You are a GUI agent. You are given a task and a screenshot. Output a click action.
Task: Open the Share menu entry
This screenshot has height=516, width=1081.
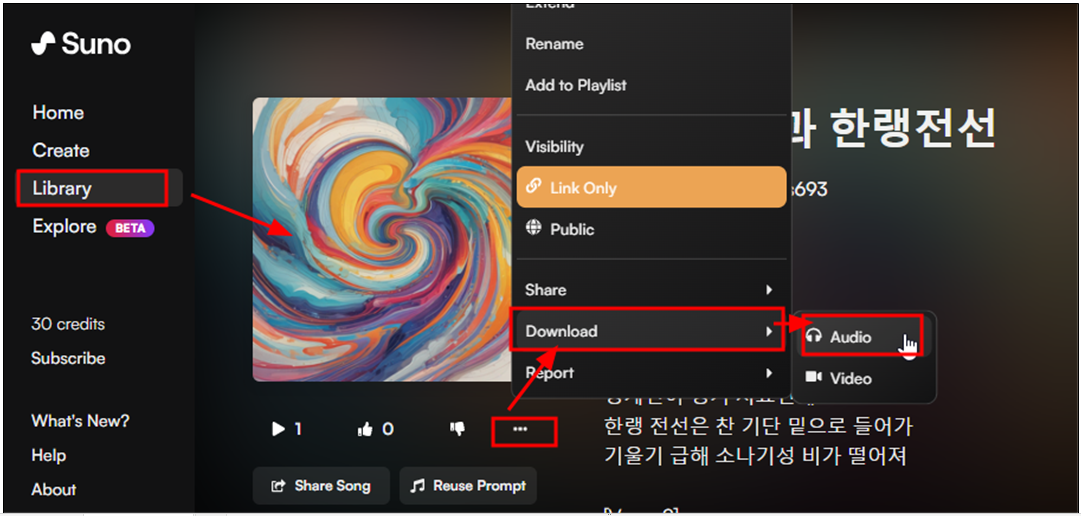point(651,290)
